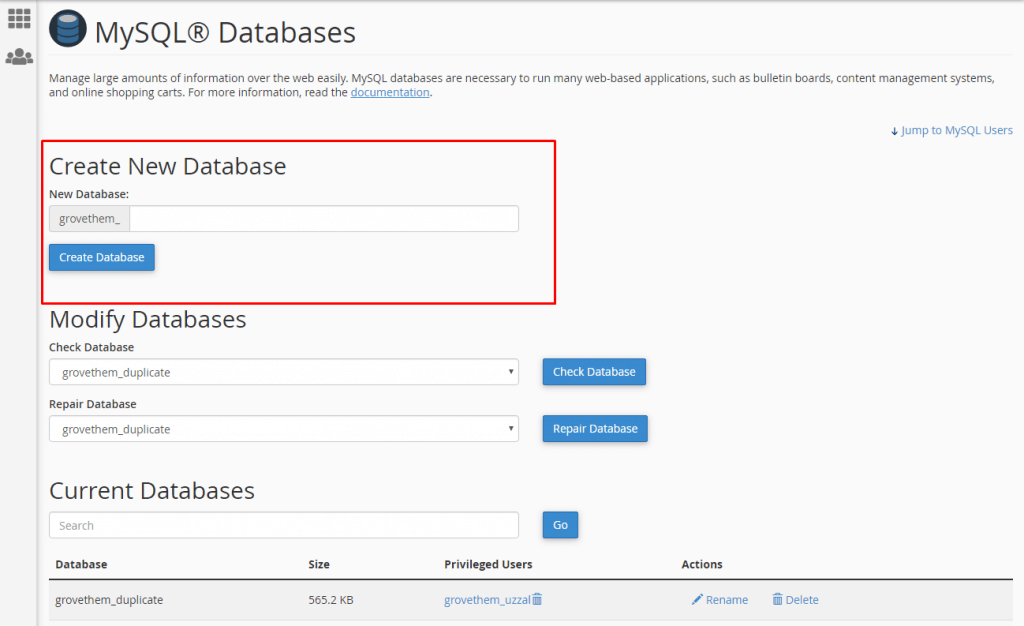Click the Actions column header

[702, 564]
